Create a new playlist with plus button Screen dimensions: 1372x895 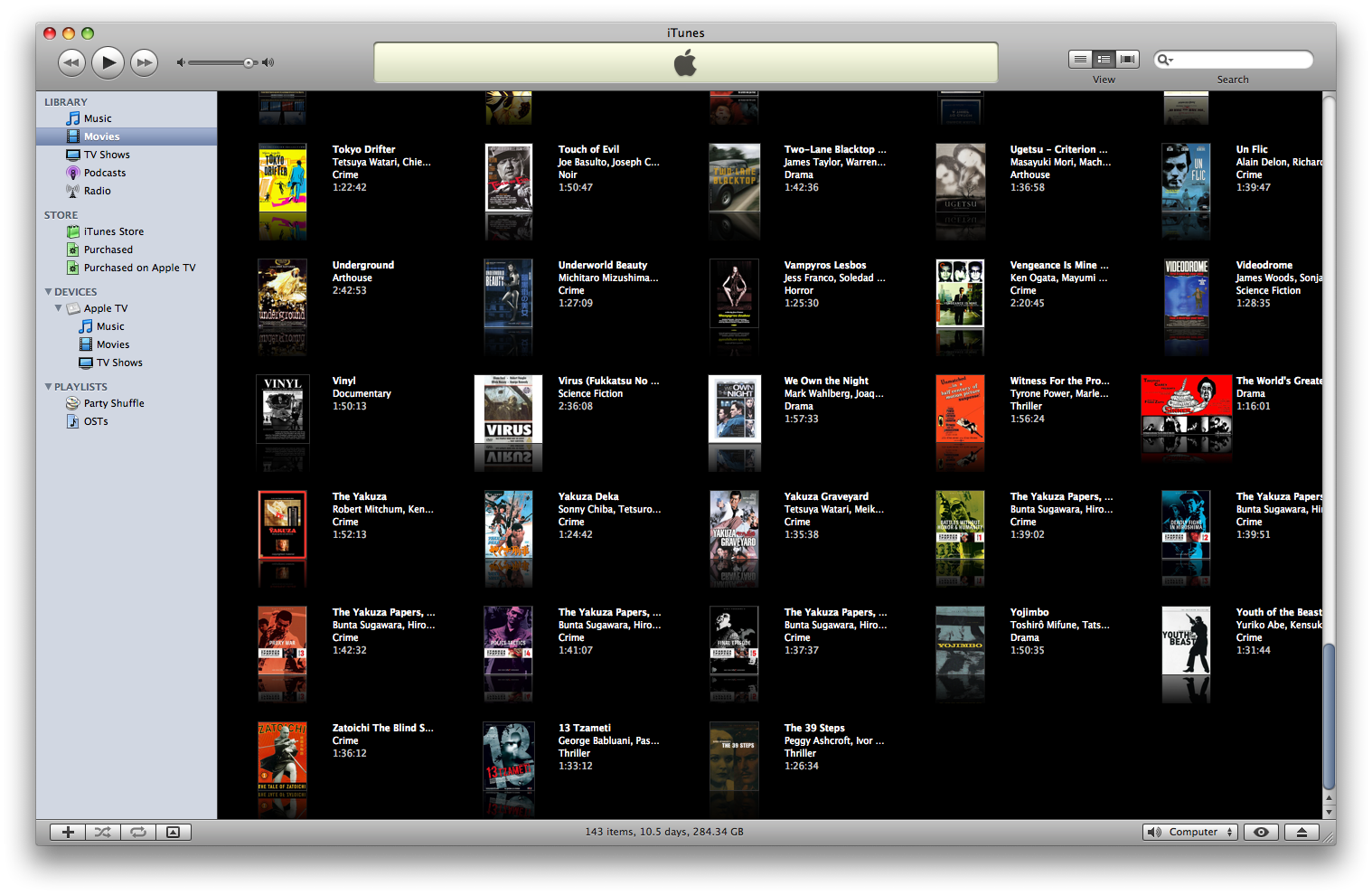click(x=68, y=832)
